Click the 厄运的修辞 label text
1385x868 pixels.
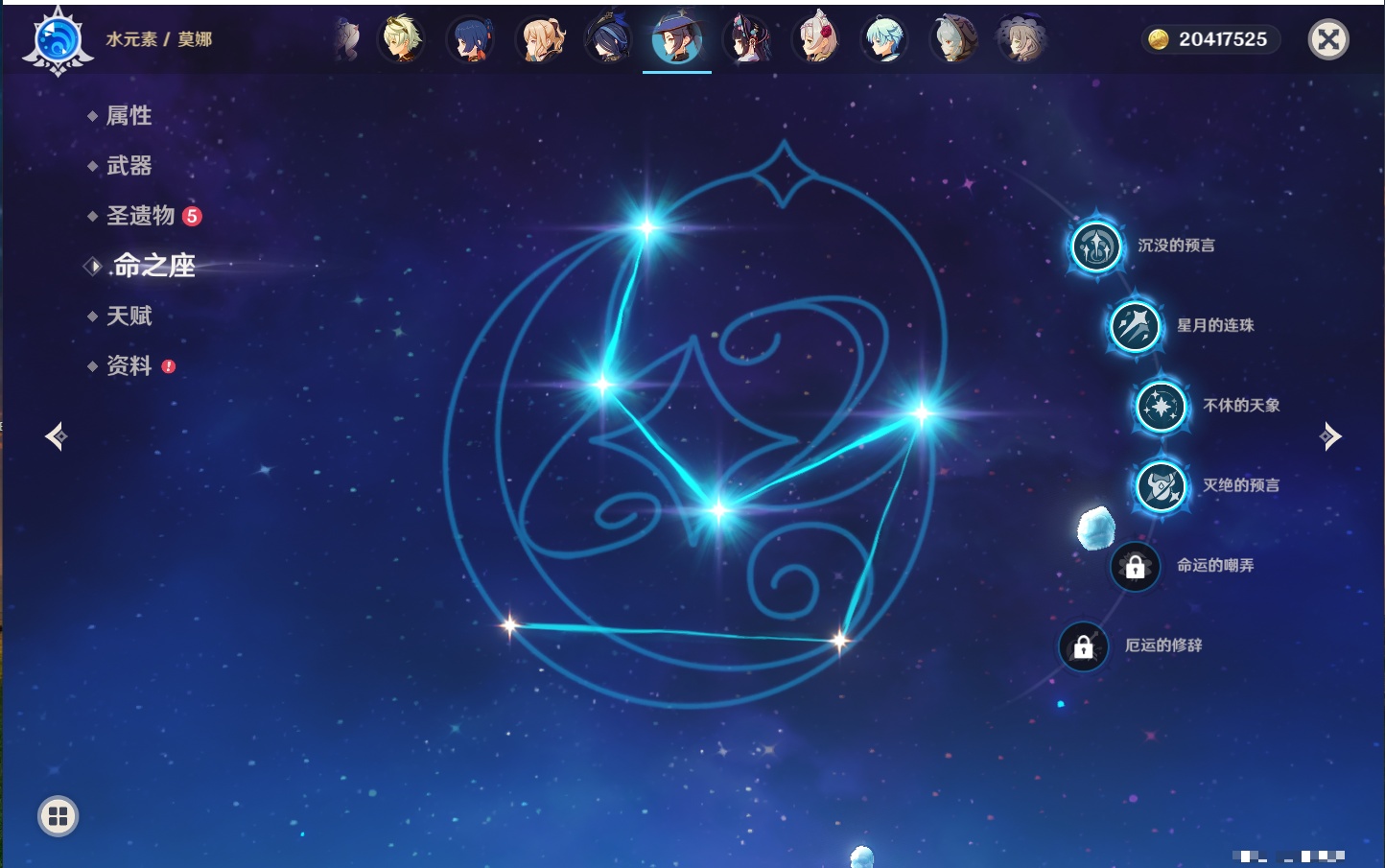tap(1163, 645)
